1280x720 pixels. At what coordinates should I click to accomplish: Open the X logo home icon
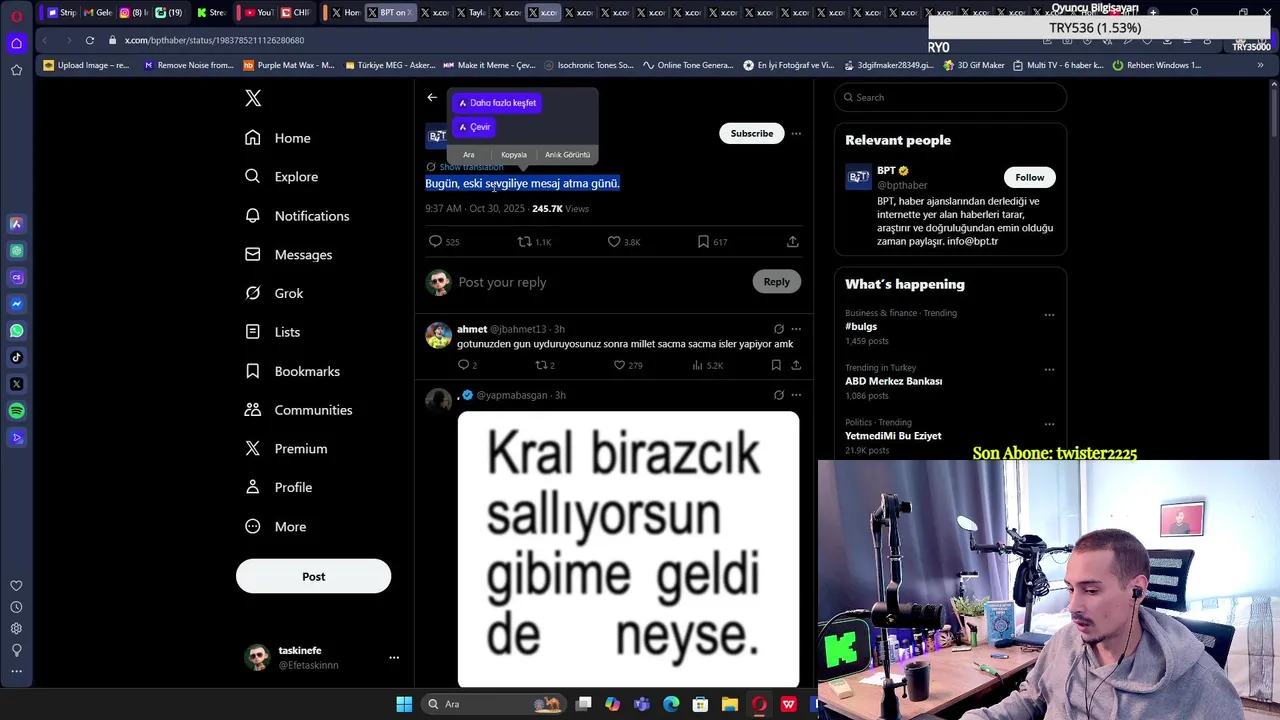(253, 98)
